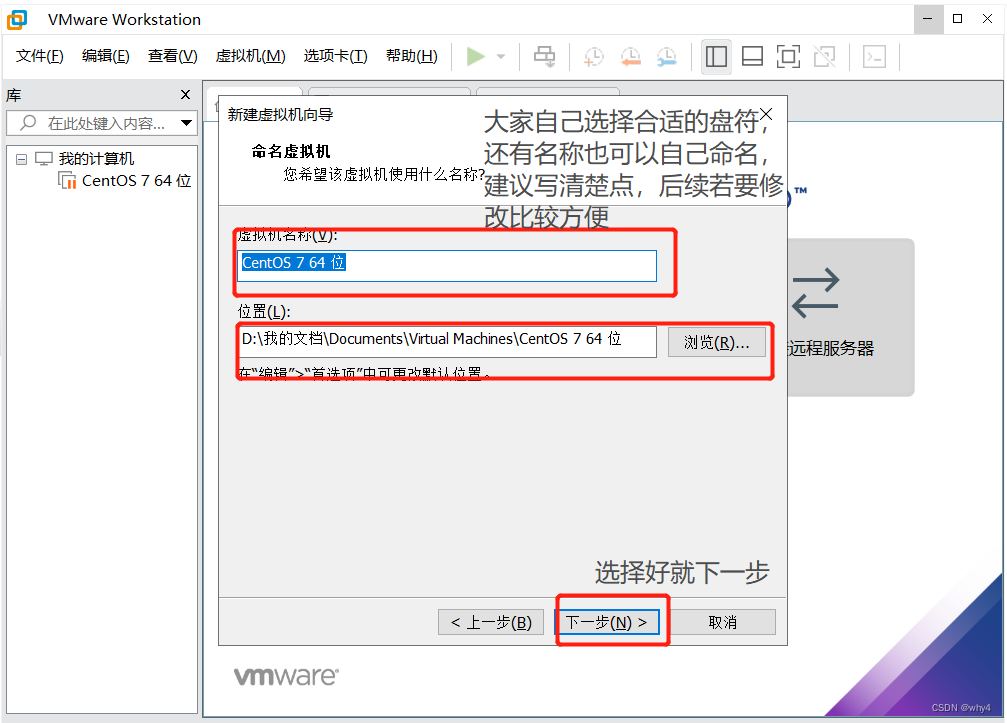The width and height of the screenshot is (1007, 723).
Task: Click the Enter Full Screen icon
Action: tap(788, 57)
